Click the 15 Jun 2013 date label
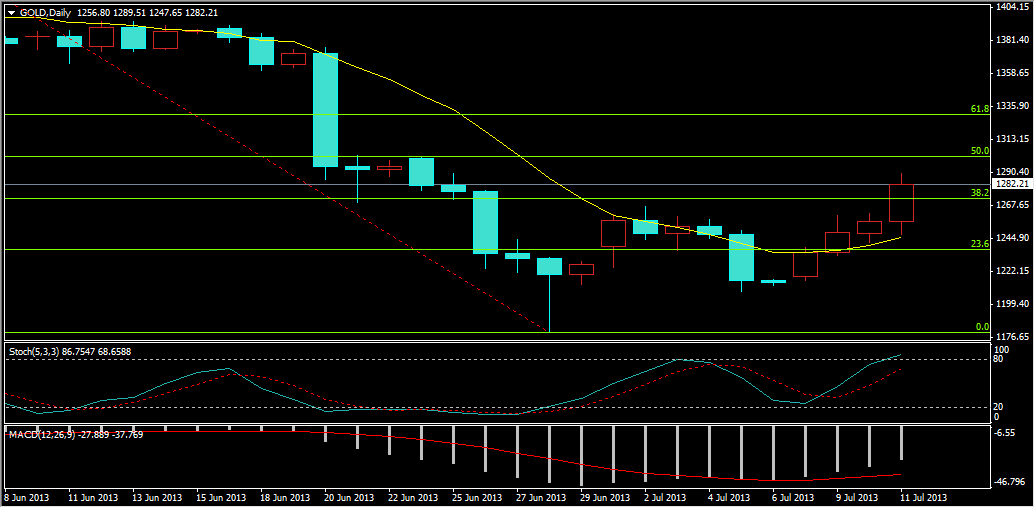 pyautogui.click(x=221, y=497)
